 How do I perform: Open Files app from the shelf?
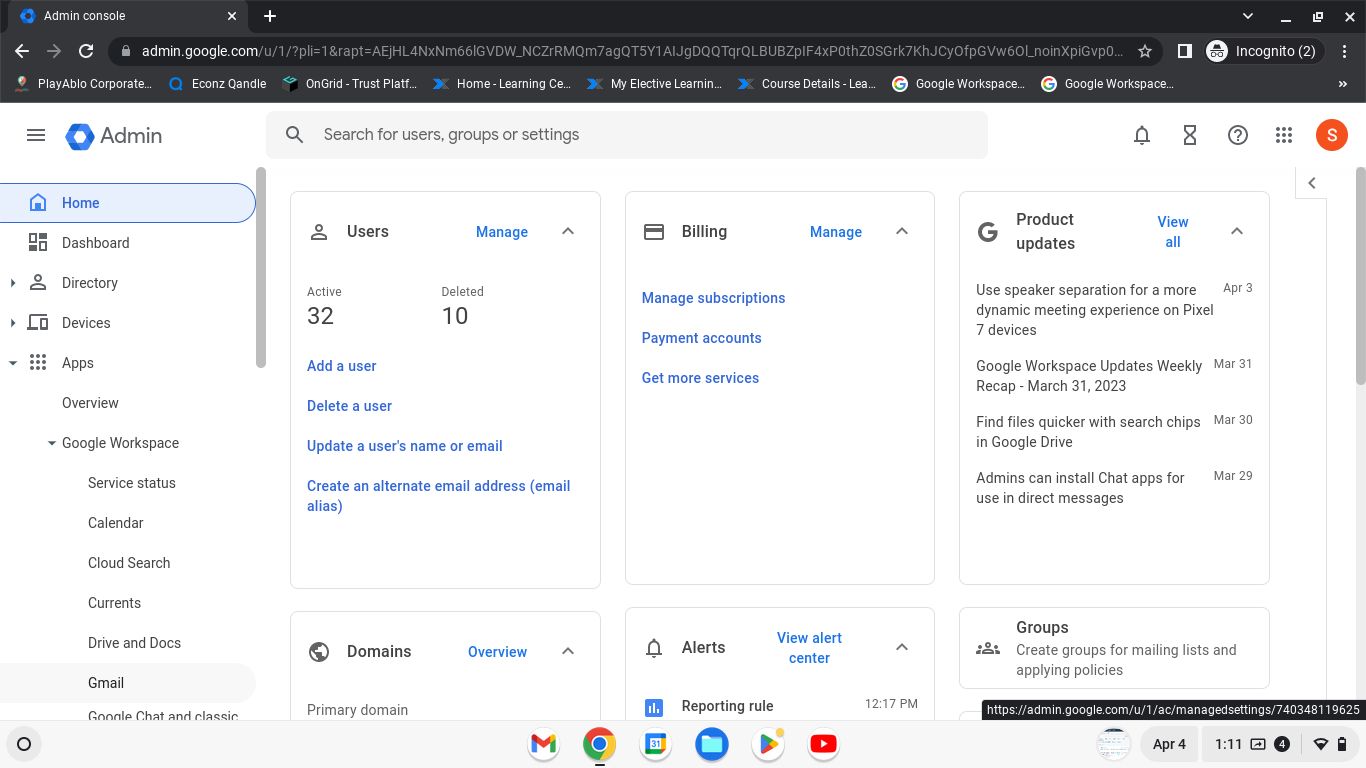[711, 744]
